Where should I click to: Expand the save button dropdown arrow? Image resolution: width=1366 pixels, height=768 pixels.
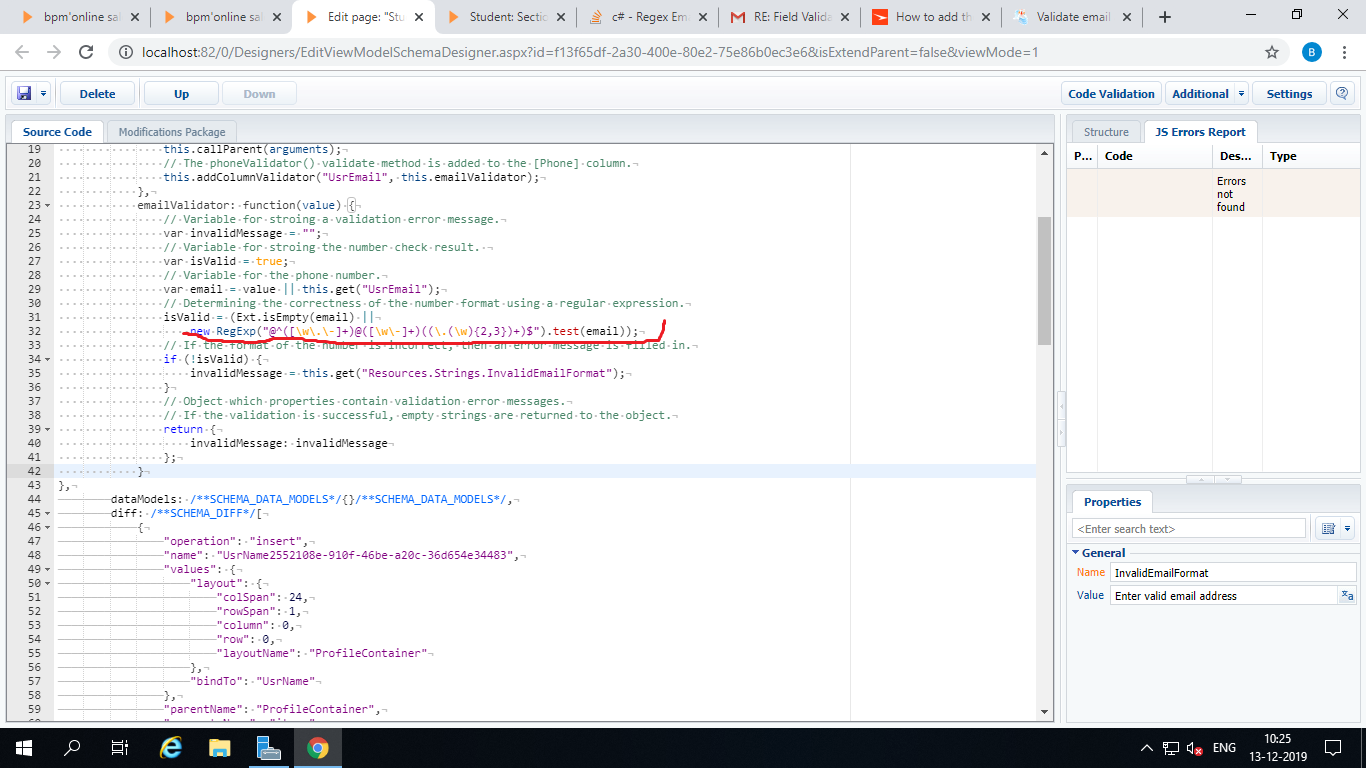coord(44,93)
